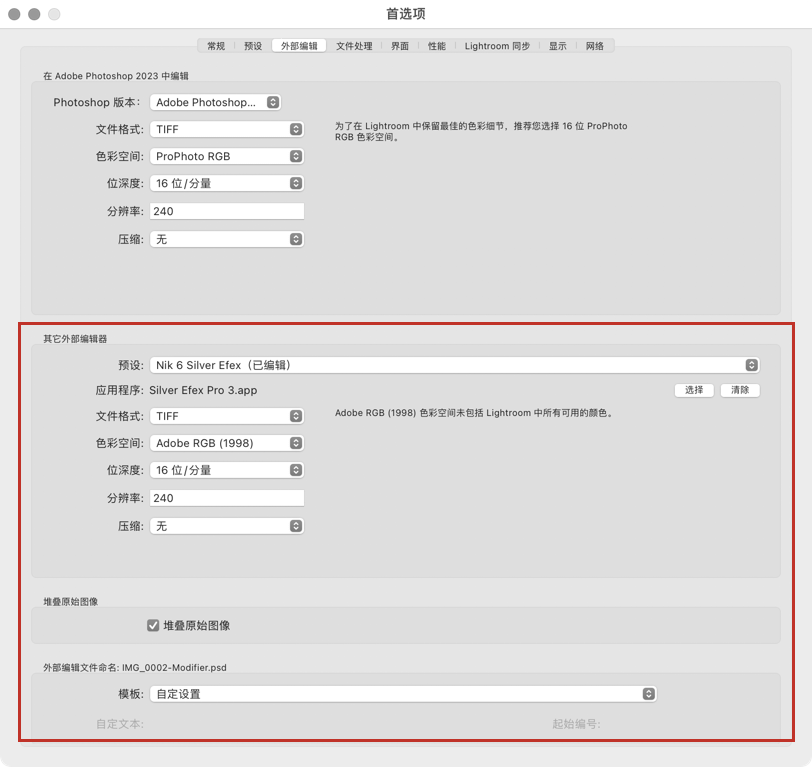
Task: Select the 外部编辑 tab
Action: click(x=299, y=46)
